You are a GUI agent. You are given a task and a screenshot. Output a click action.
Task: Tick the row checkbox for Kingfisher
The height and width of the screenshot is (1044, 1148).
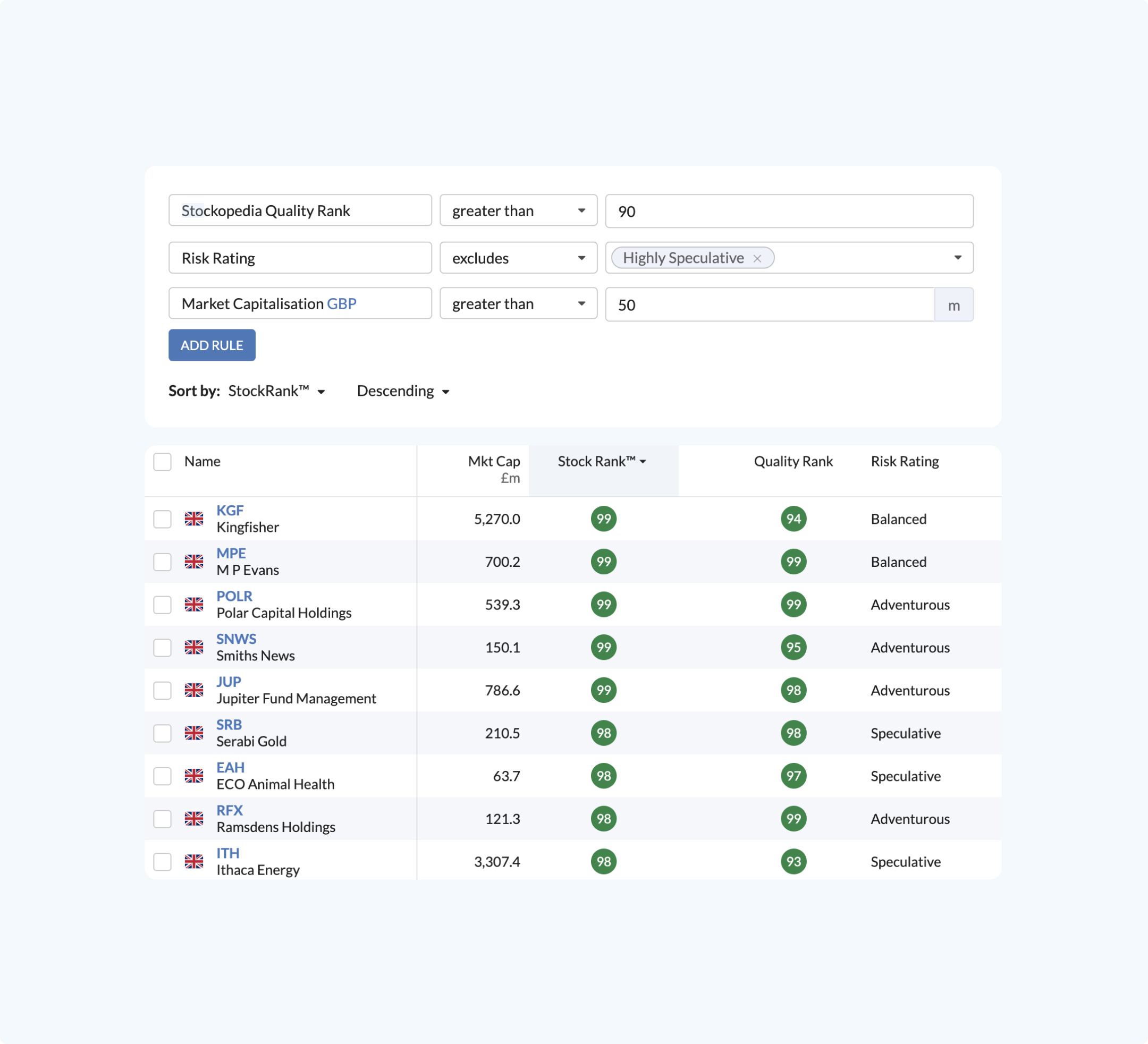coord(162,519)
